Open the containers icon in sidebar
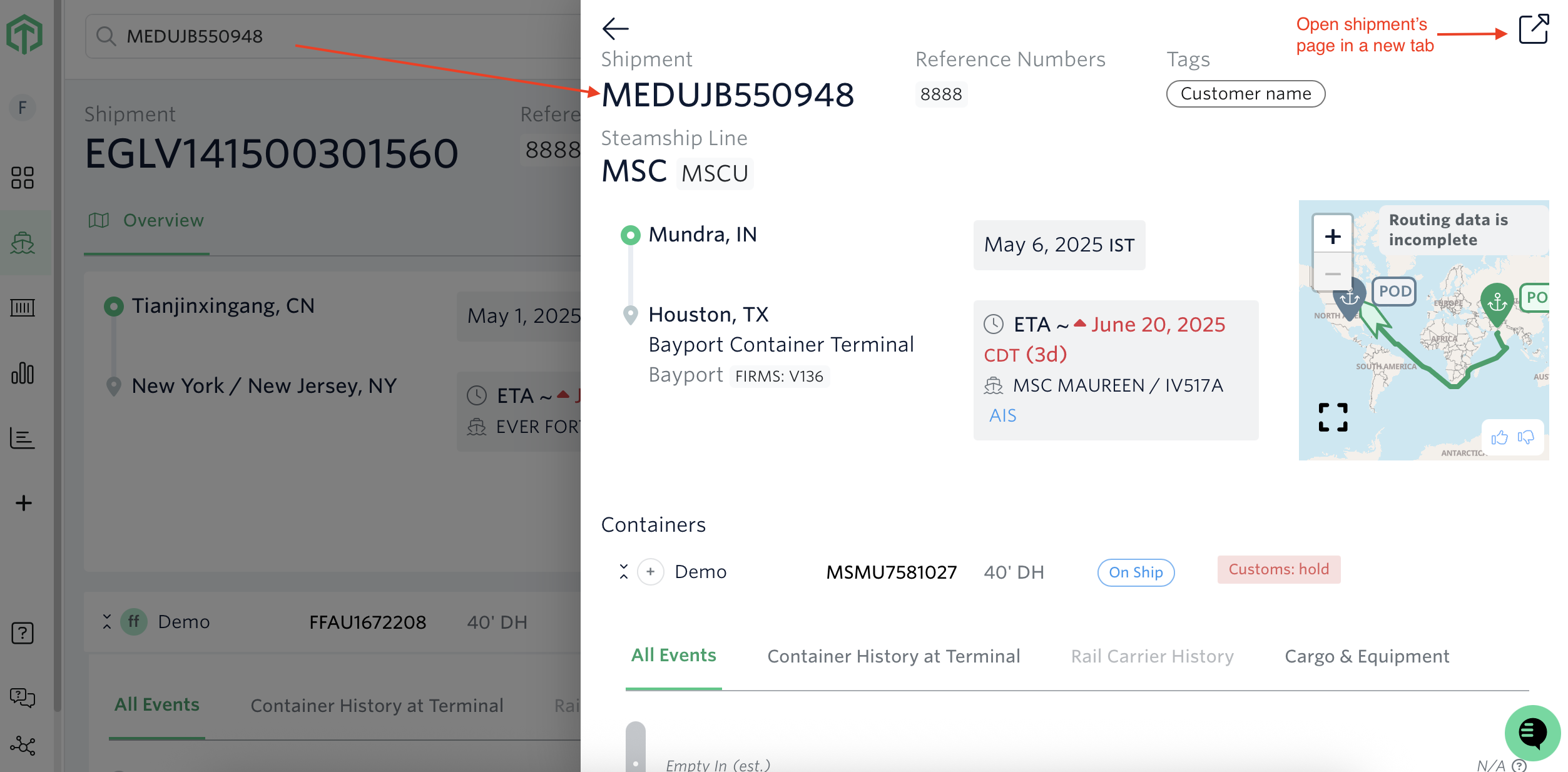 pyautogui.click(x=23, y=308)
